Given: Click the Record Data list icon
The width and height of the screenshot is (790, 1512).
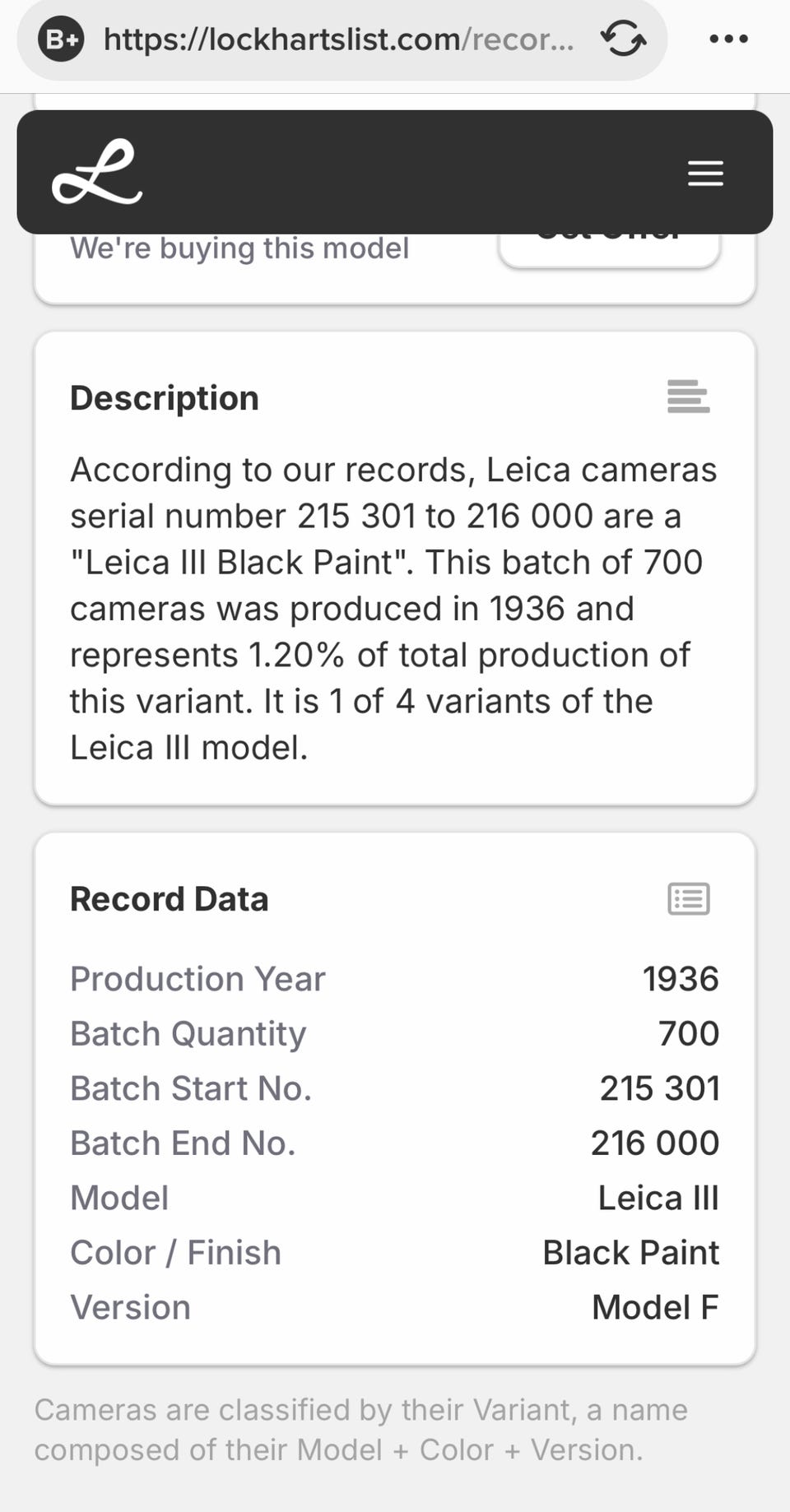Looking at the screenshot, I should point(688,898).
